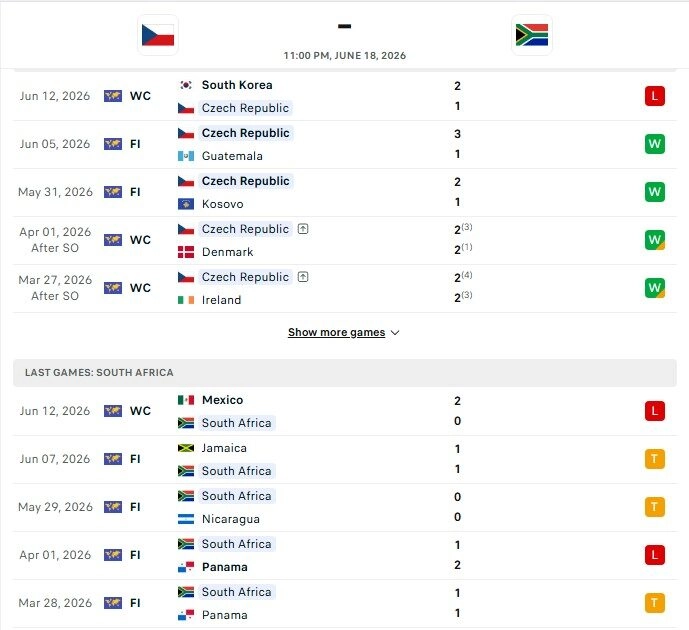The image size is (689, 630).
Task: Open the Nicaragua team link
Action: [231, 519]
